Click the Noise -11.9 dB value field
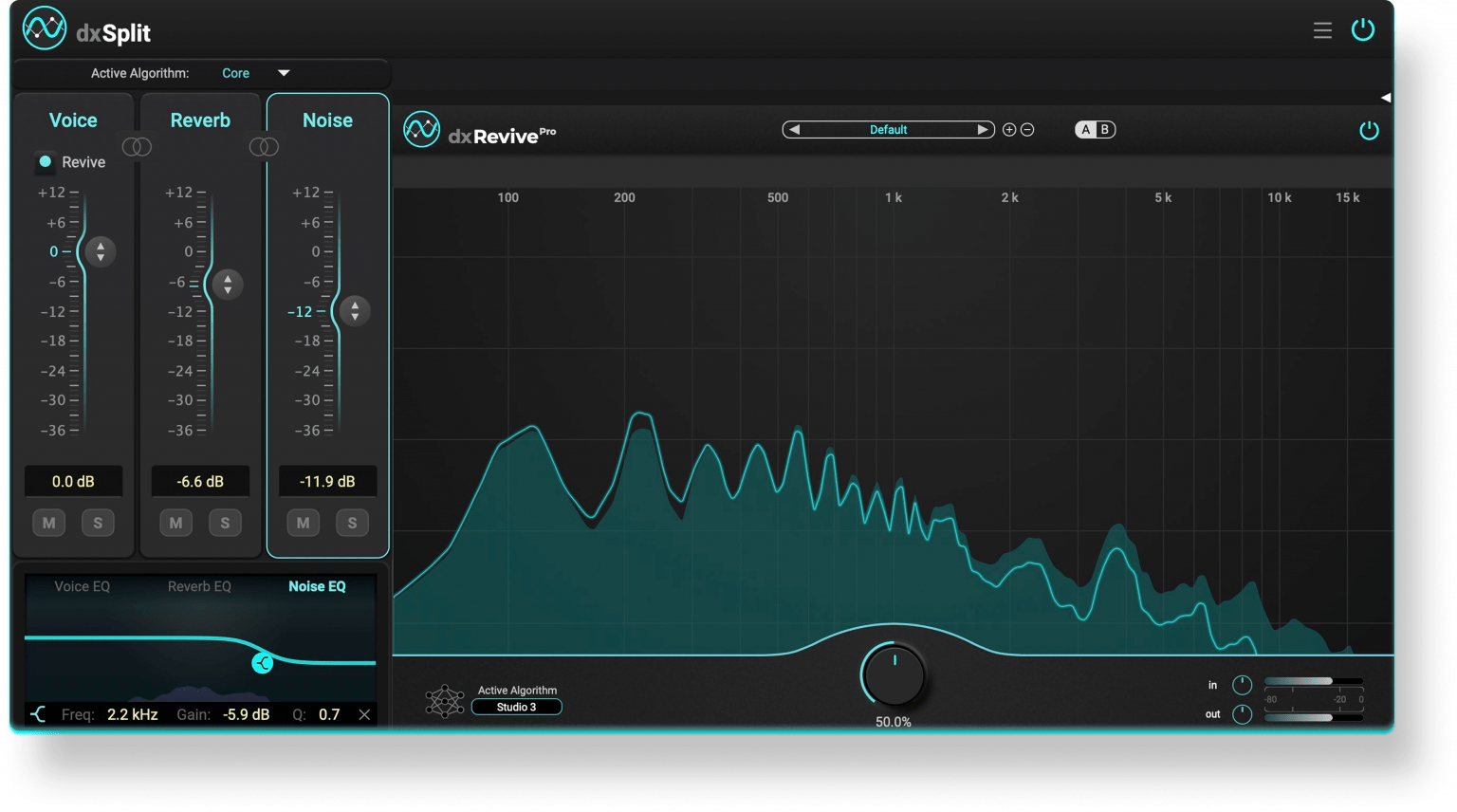1457x812 pixels. pos(327,481)
